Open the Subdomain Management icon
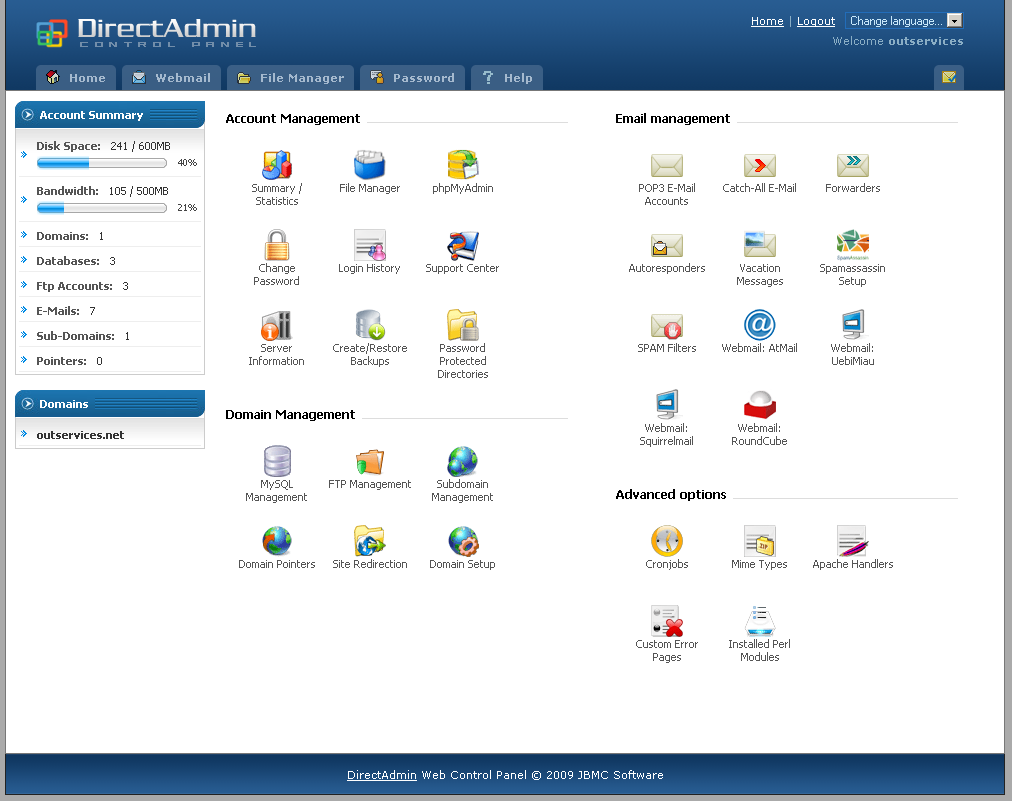Viewport: 1012px width, 801px height. point(463,461)
